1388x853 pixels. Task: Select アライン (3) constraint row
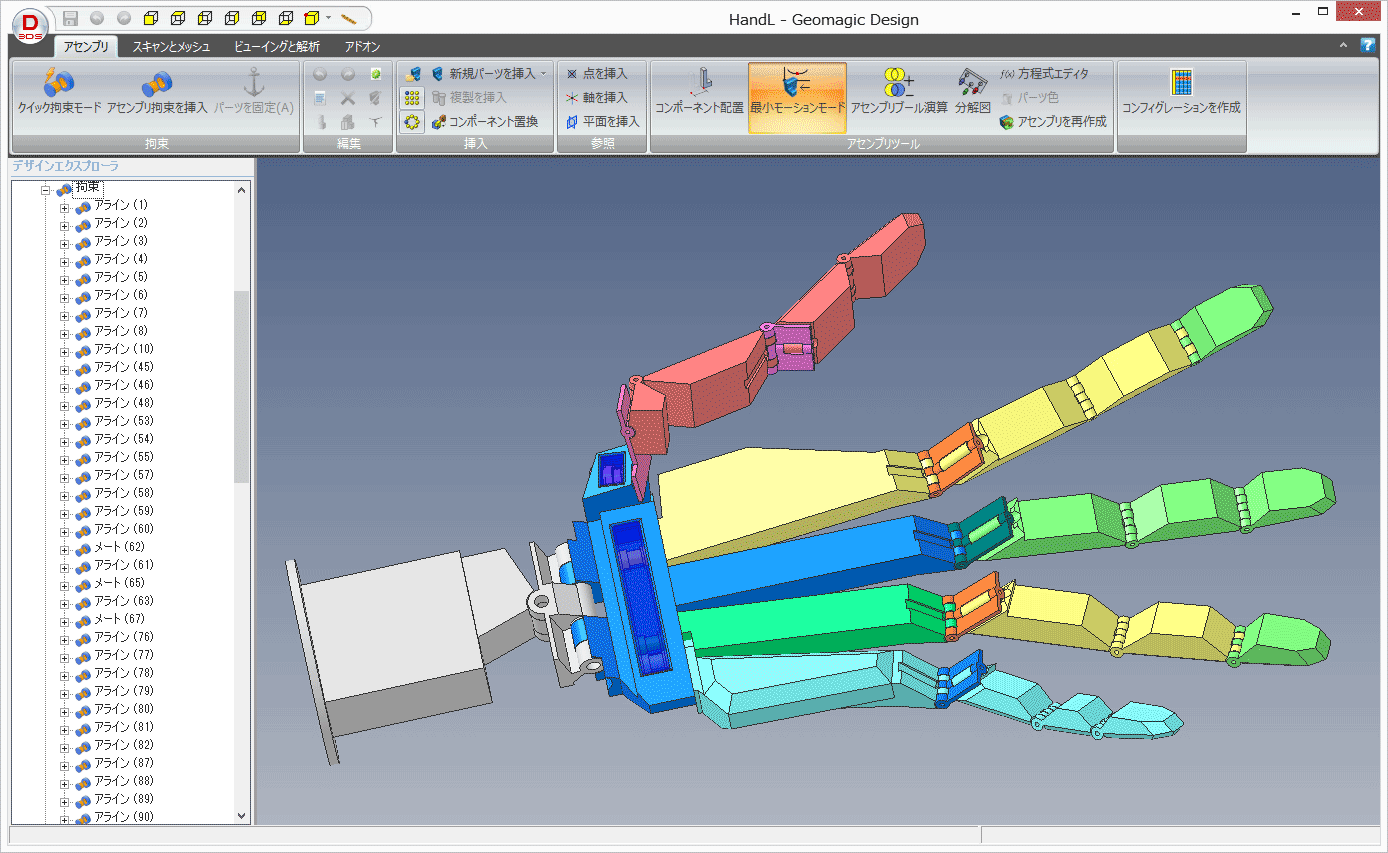tap(121, 241)
